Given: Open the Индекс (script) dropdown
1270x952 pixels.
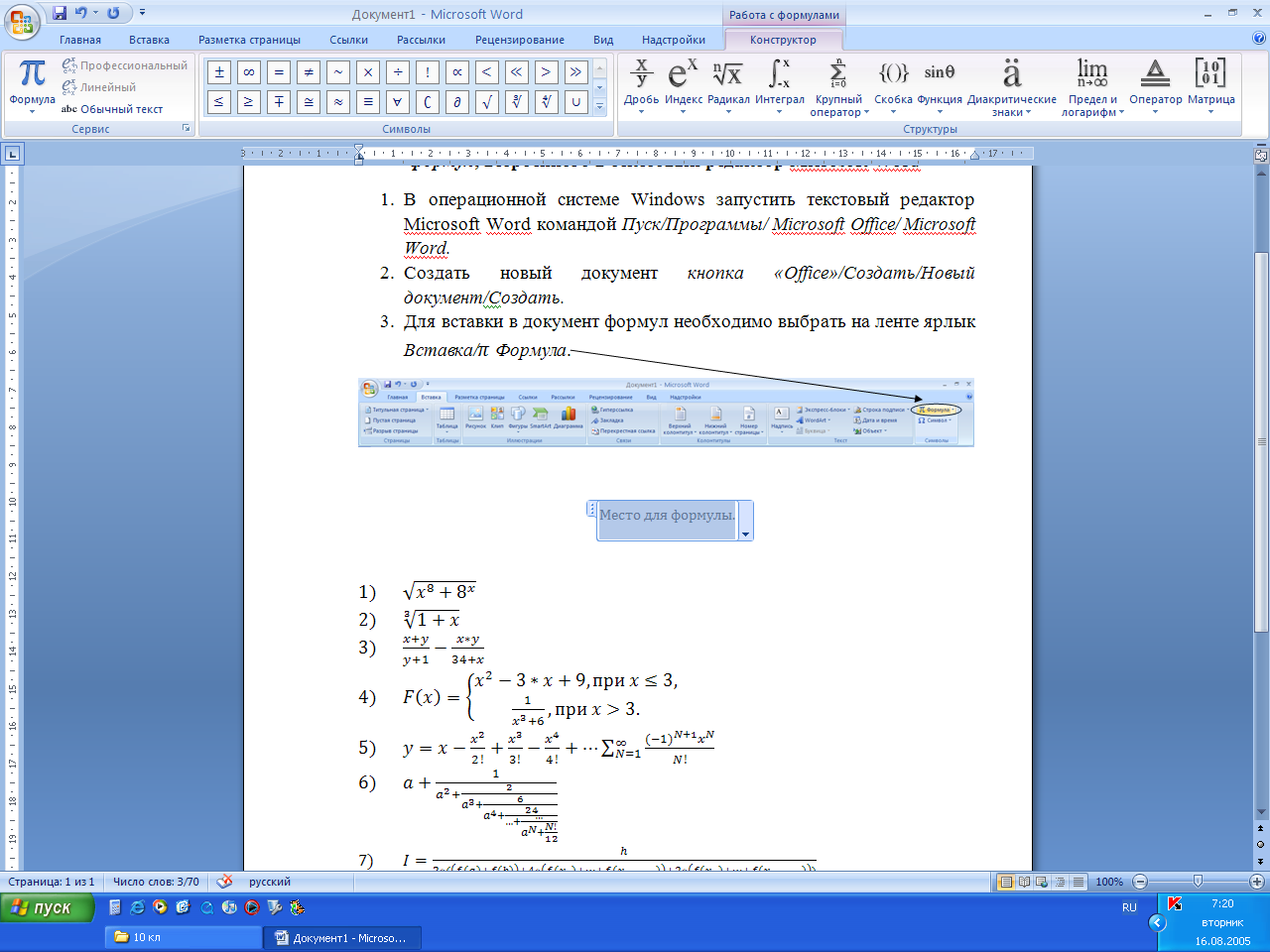Looking at the screenshot, I should 684,86.
